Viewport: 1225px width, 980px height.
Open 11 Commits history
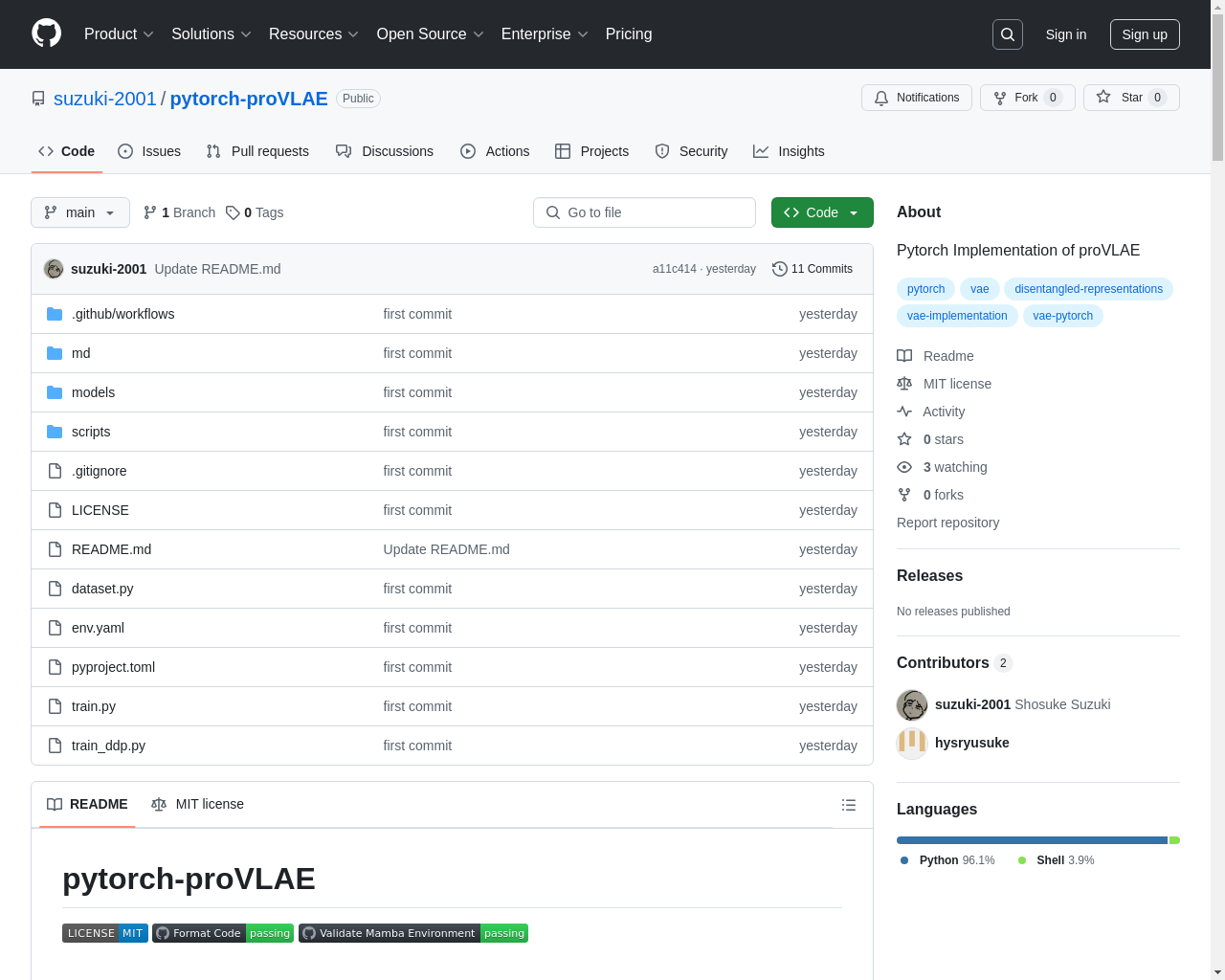pyautogui.click(x=813, y=269)
